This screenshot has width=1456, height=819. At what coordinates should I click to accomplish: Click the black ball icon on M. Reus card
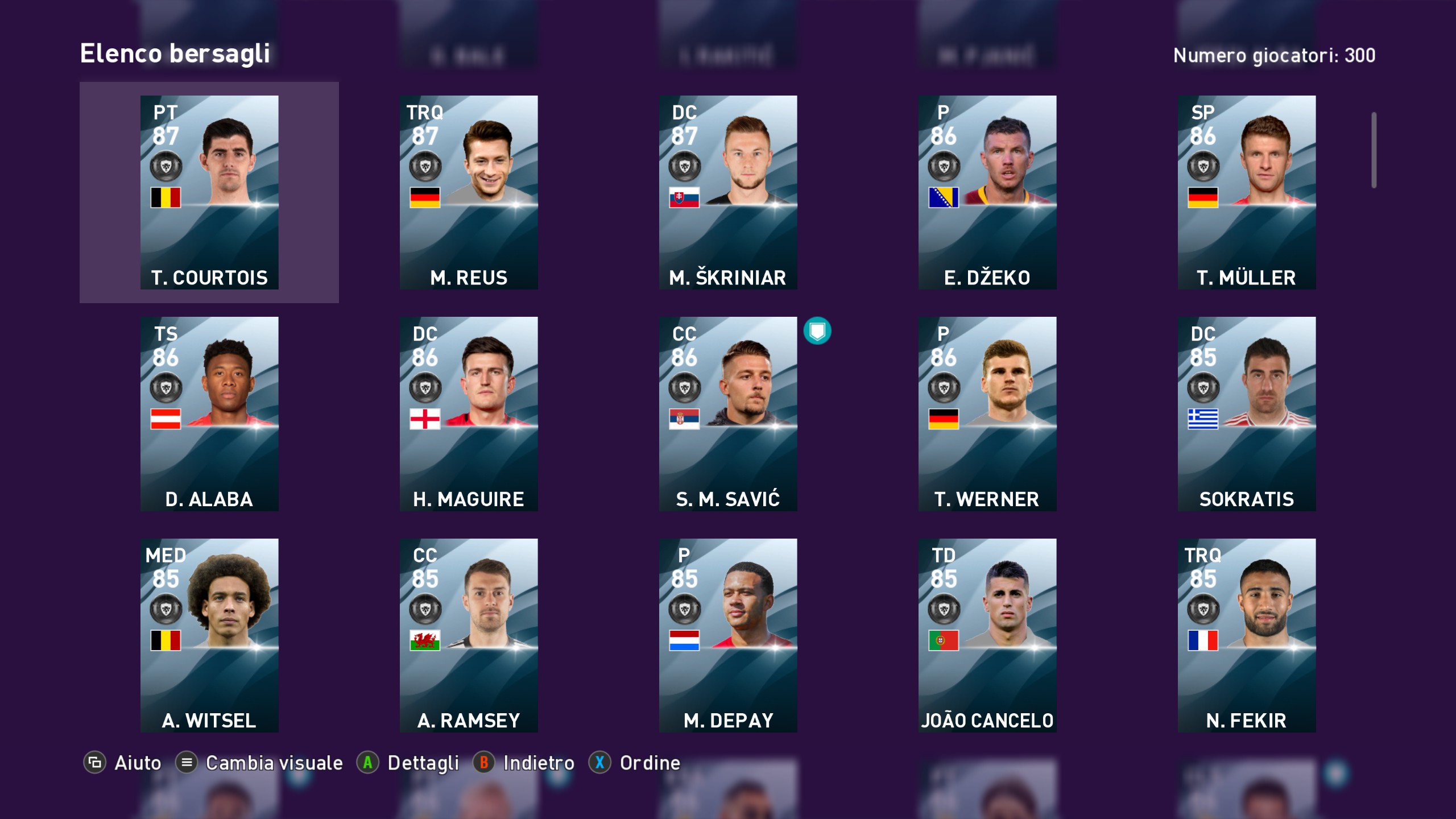pyautogui.click(x=425, y=167)
